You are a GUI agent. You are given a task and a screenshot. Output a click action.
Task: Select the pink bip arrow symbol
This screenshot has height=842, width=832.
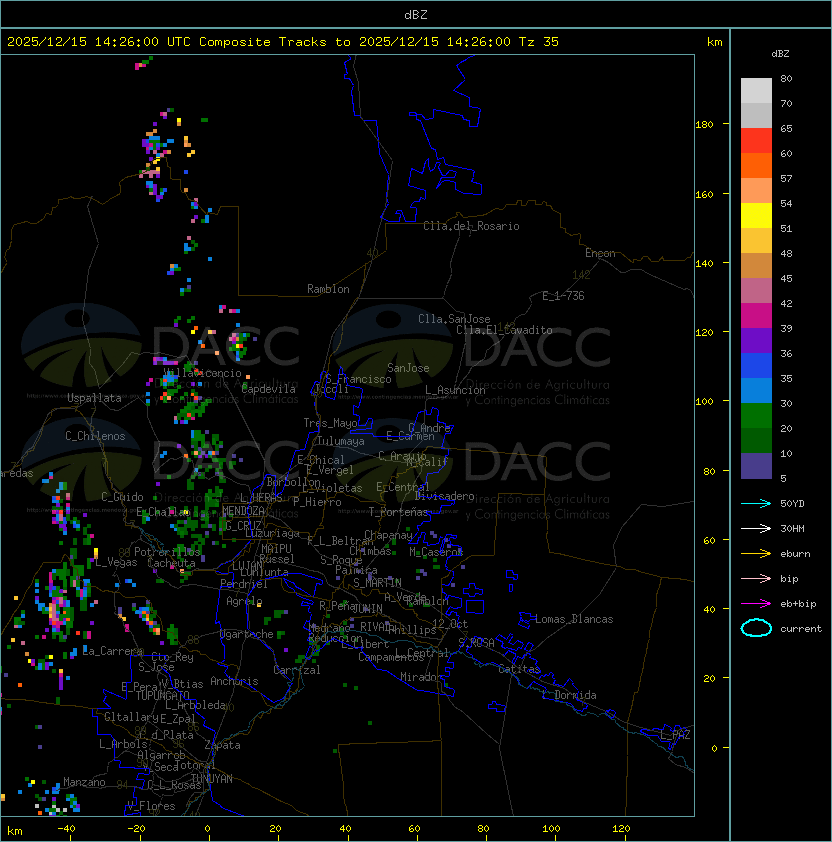756,578
